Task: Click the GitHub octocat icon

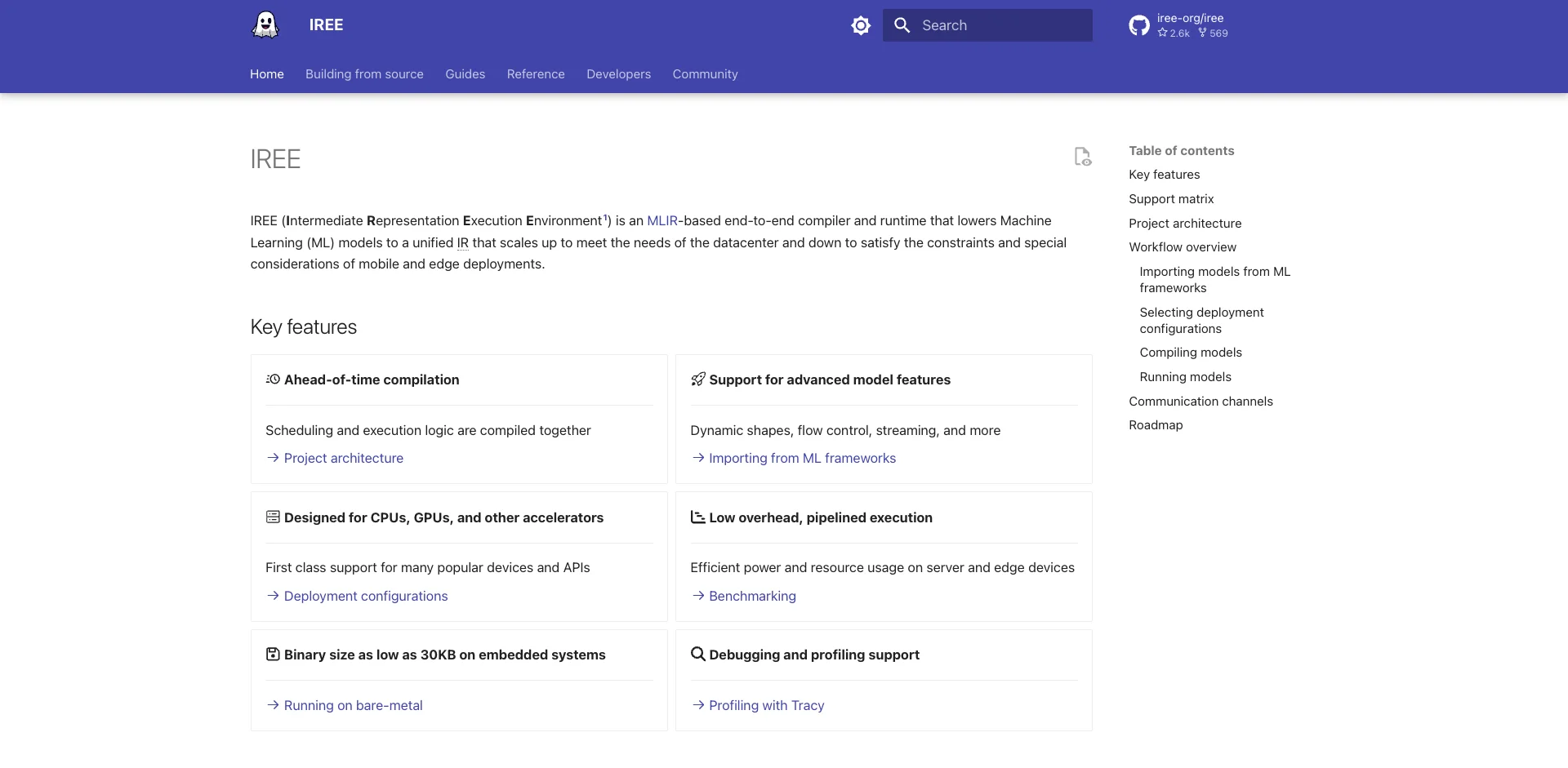Action: tap(1139, 25)
